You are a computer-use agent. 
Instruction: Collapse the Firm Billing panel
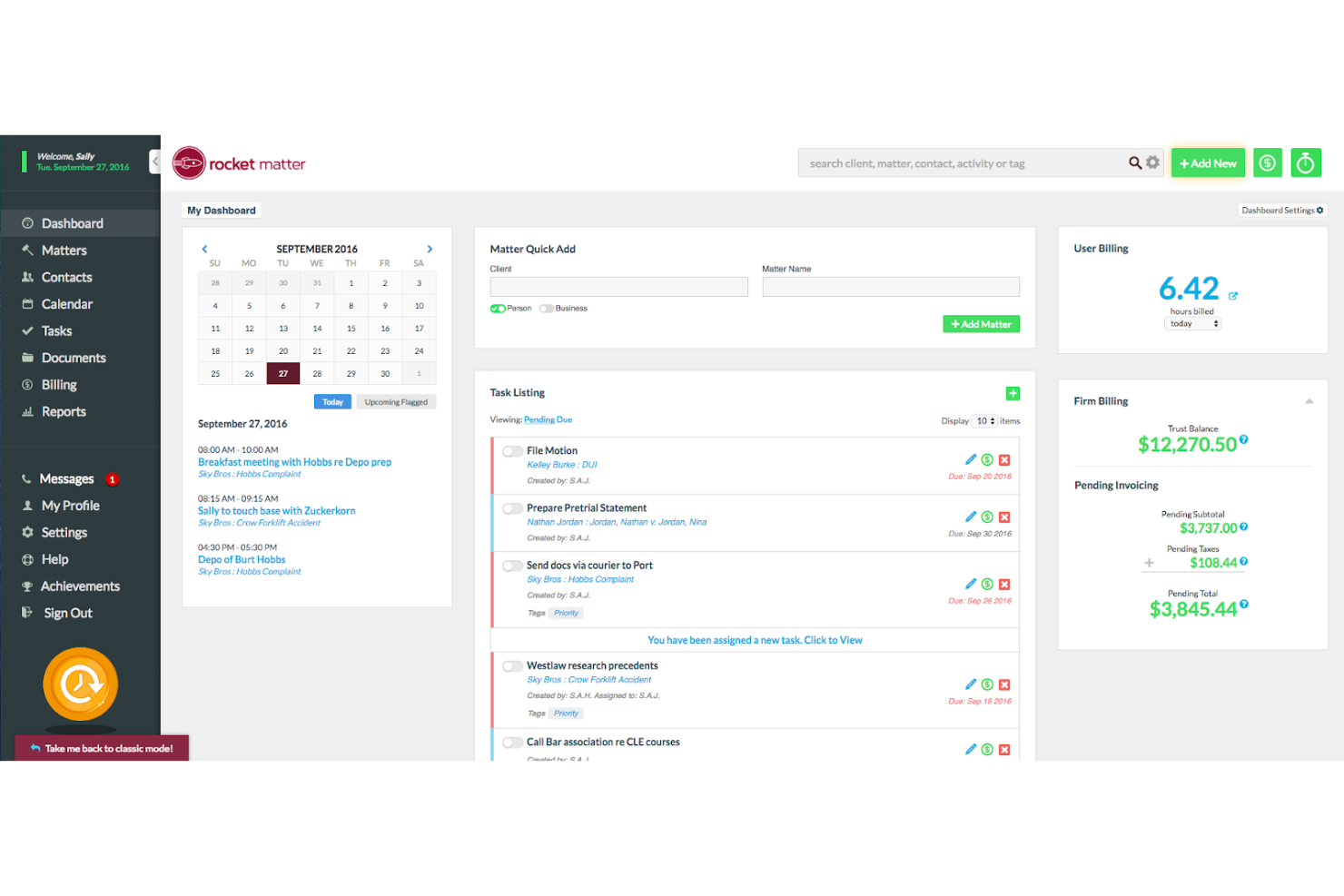click(x=1309, y=400)
